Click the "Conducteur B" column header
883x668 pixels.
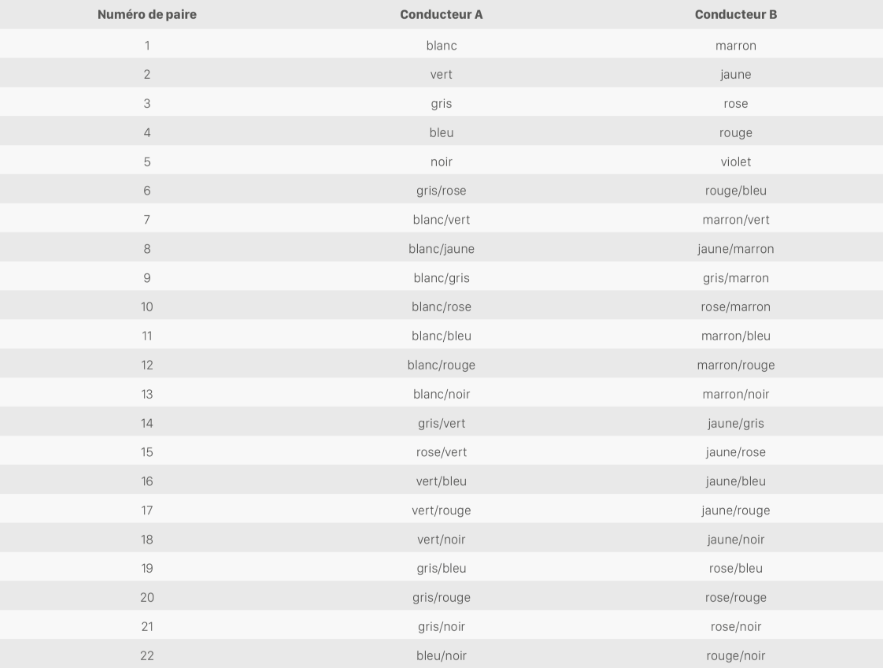pos(735,15)
